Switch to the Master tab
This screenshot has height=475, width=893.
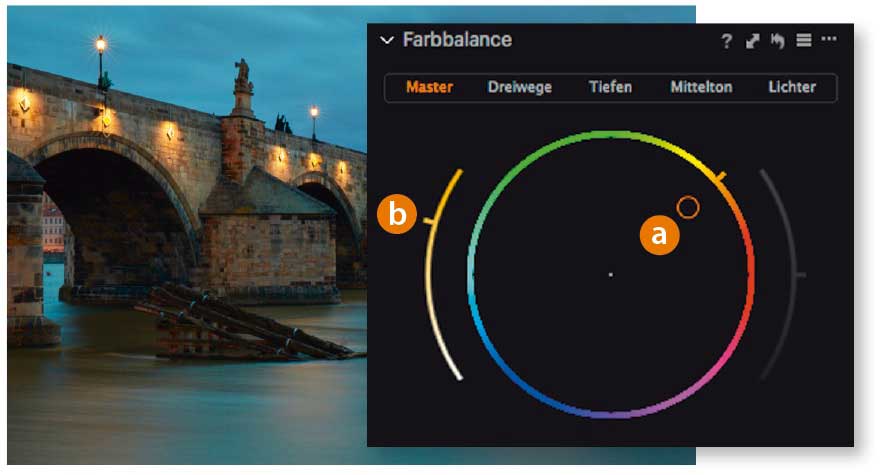[429, 87]
